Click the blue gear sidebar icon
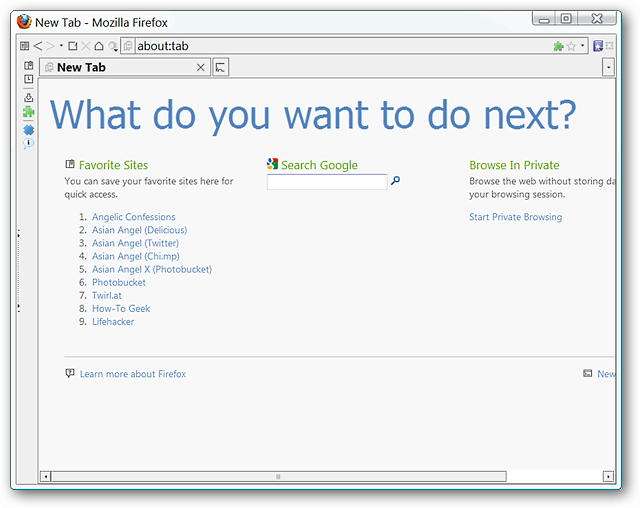Viewport: 640px width, 508px height. (x=29, y=130)
